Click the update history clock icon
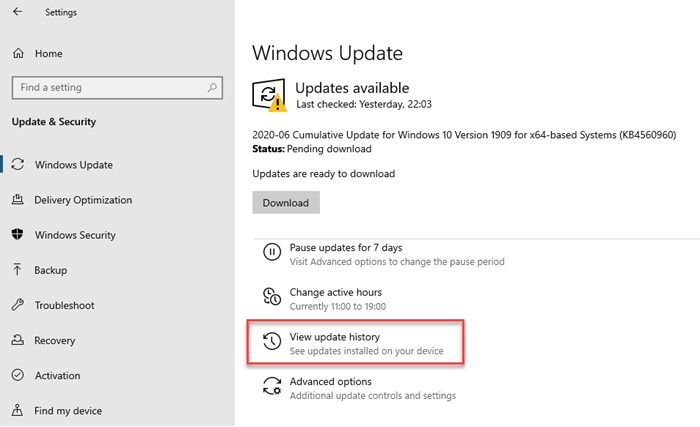Screen dimensions: 700x427 (x=272, y=341)
